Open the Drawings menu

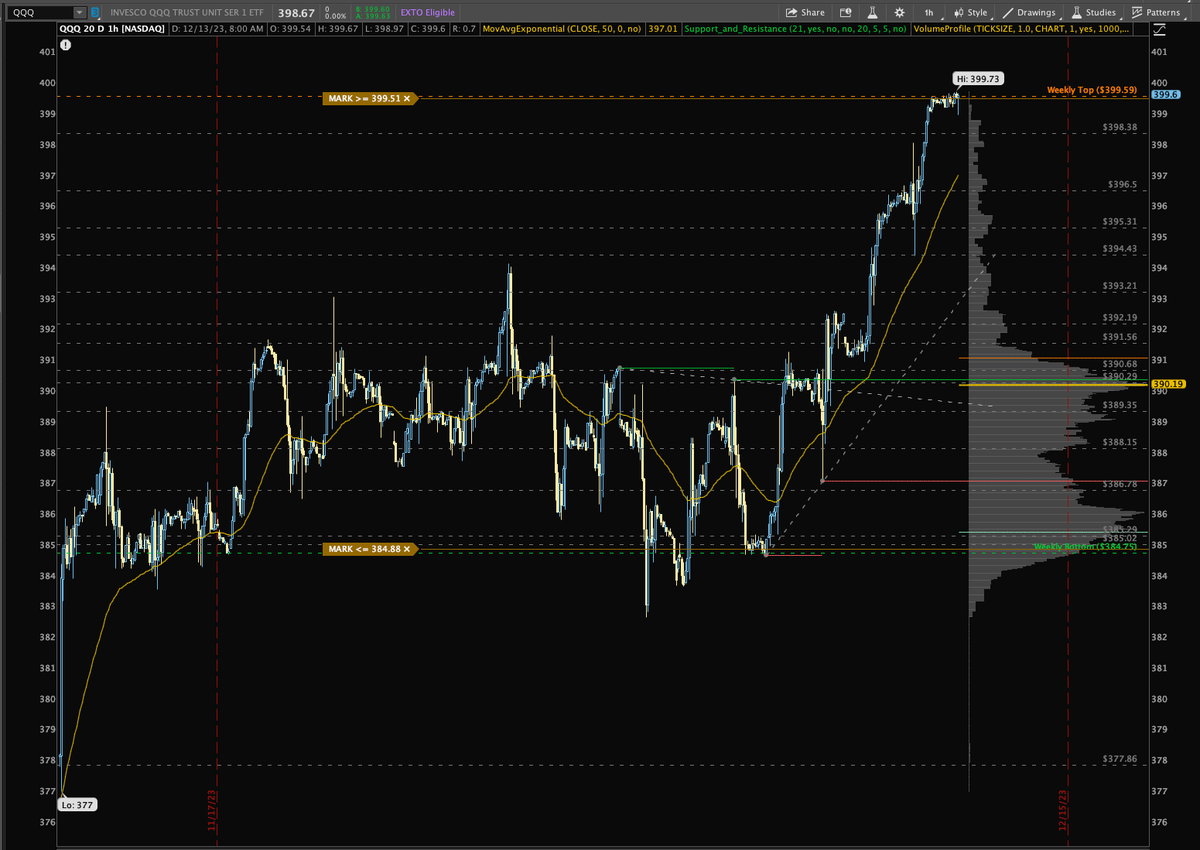pyautogui.click(x=1030, y=12)
